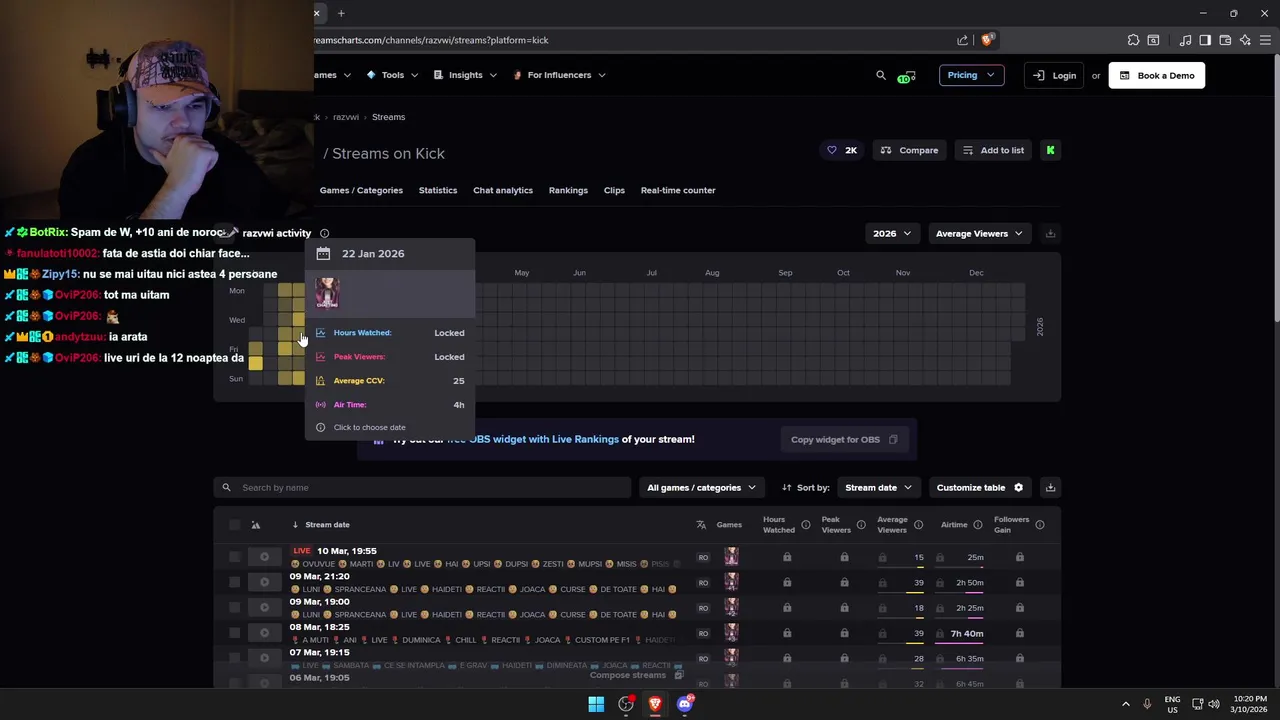1280x720 pixels.
Task: Show hidden system tray icons chevron
Action: (x=1126, y=704)
